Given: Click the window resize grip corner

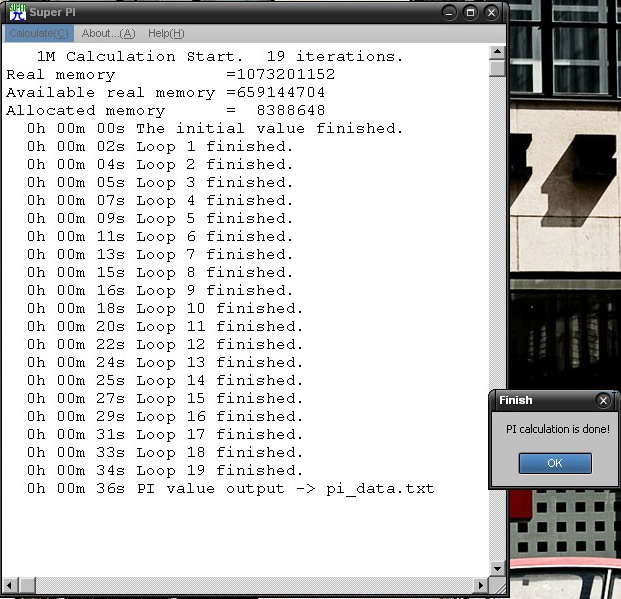Looking at the screenshot, I should coord(497,585).
